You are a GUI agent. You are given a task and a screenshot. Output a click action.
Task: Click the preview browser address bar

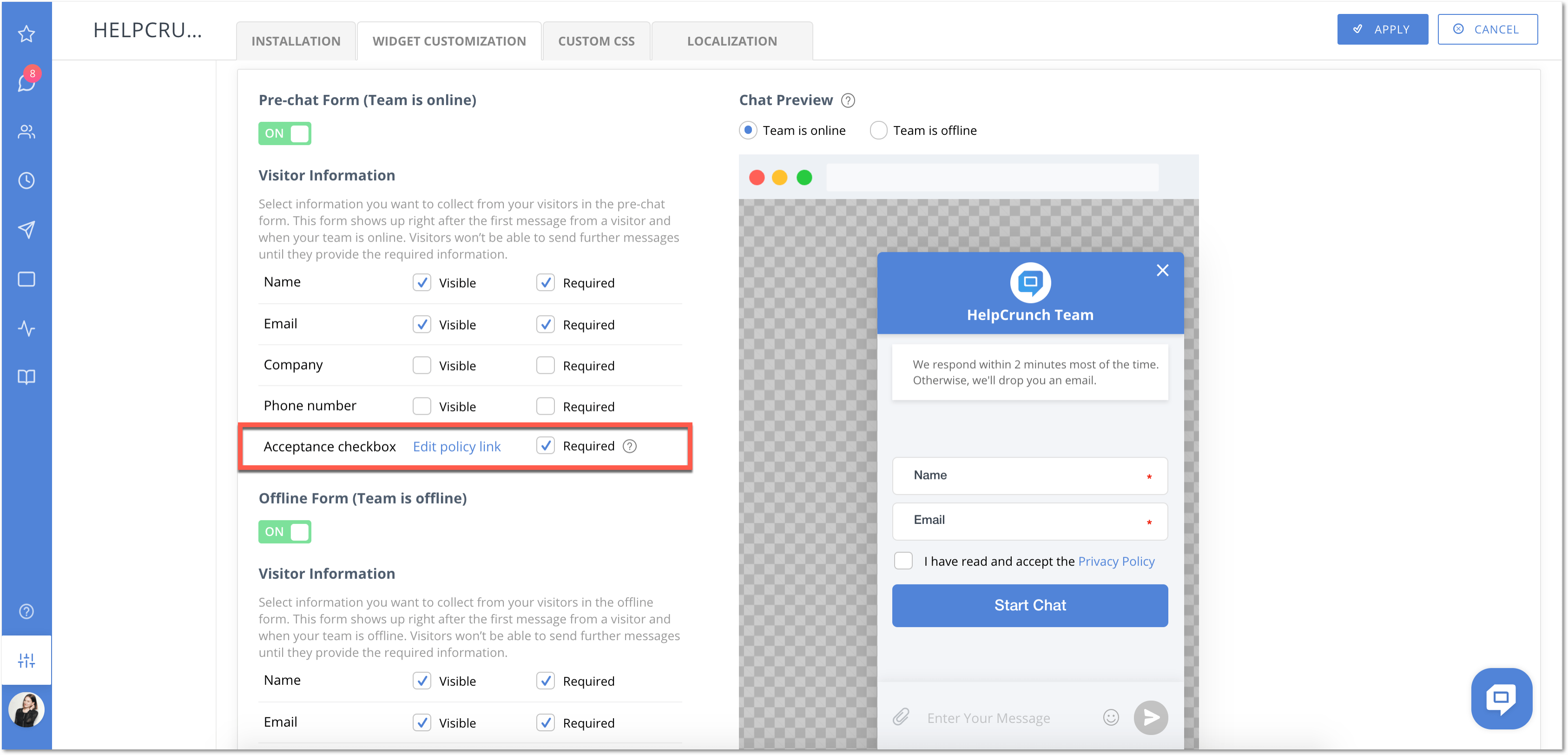click(x=992, y=177)
